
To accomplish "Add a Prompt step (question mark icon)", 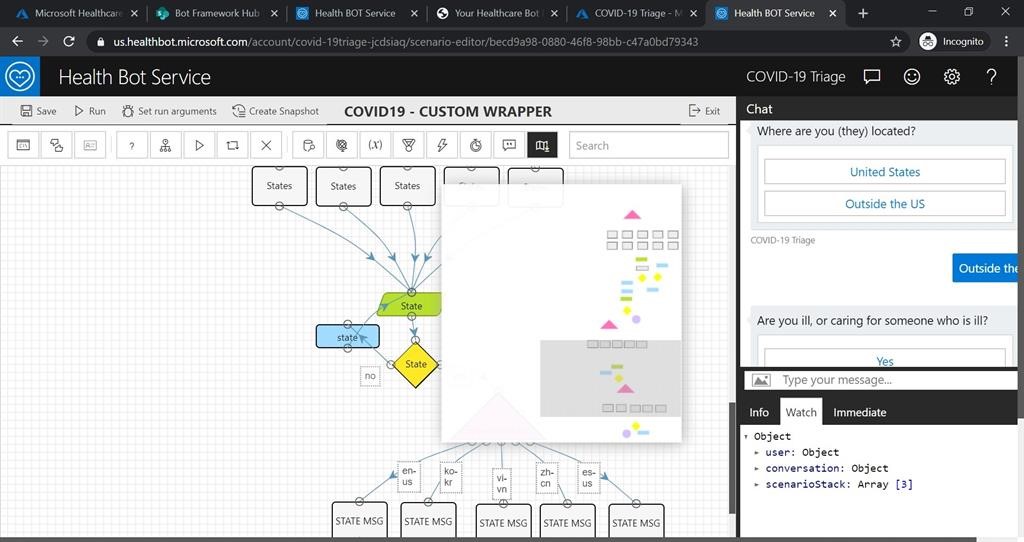I will coord(132,145).
